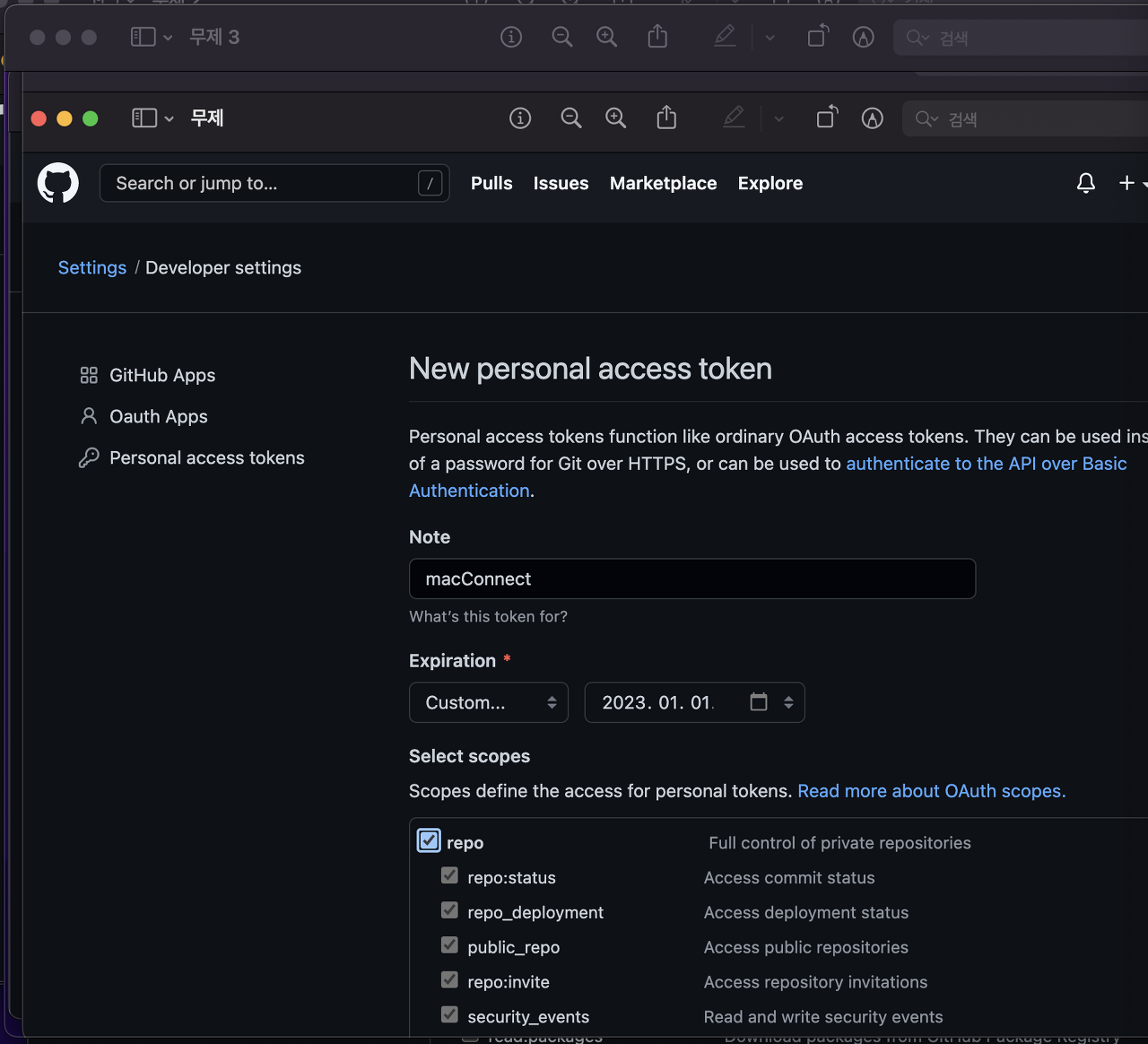Click the date stepper arrows beside 2023. 01. 01.

[x=788, y=702]
